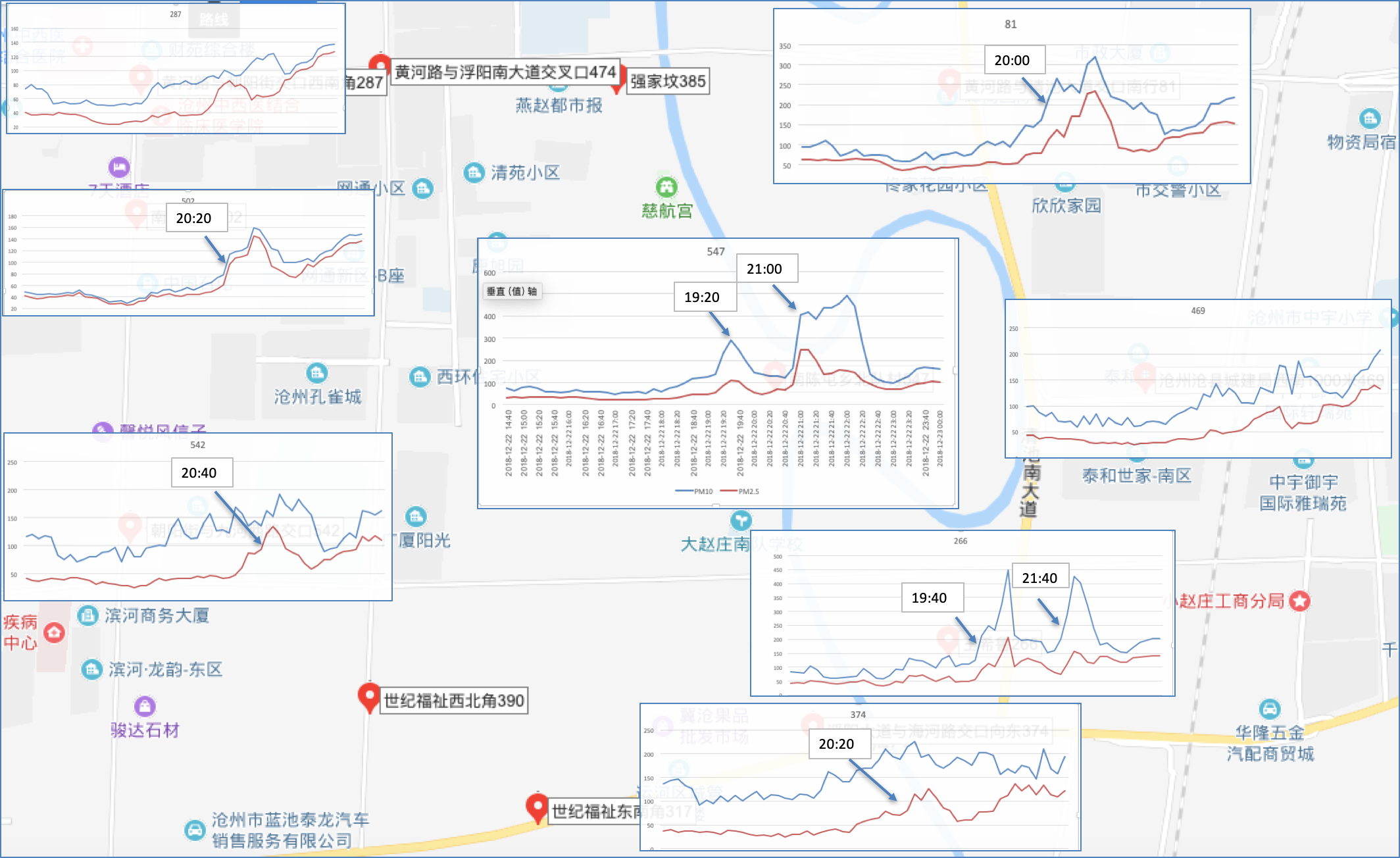Image resolution: width=1400 pixels, height=858 pixels.
Task: Click 沧州市蓝池泰龙汽车 dealership icon
Action: [195, 830]
